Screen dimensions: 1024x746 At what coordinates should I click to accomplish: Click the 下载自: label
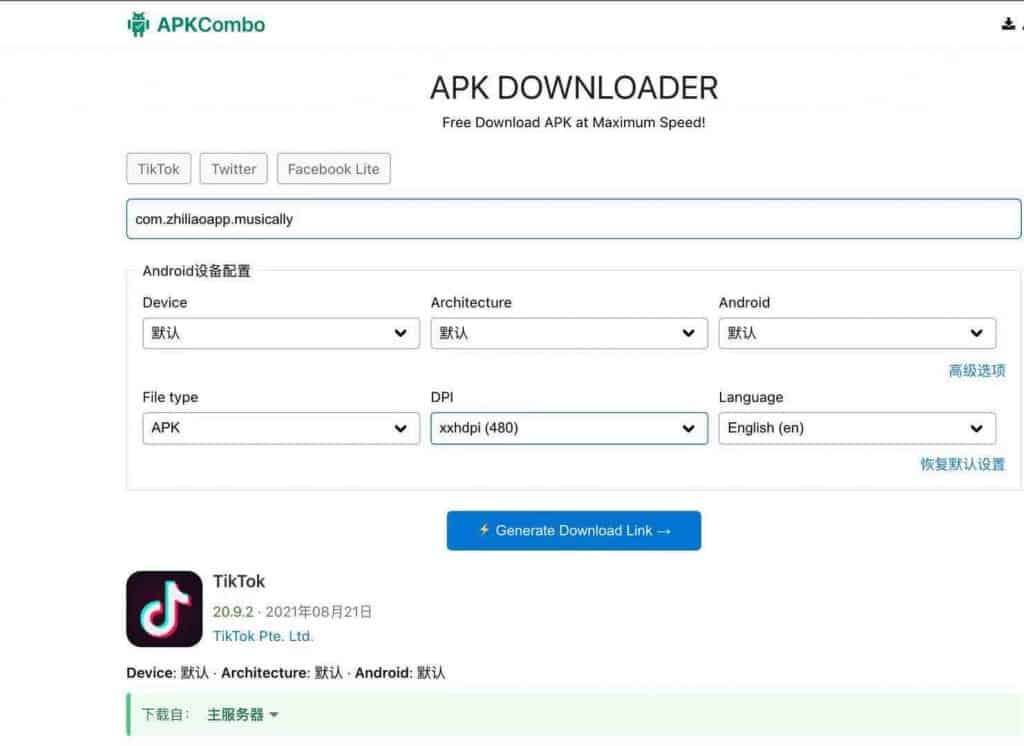(x=166, y=715)
